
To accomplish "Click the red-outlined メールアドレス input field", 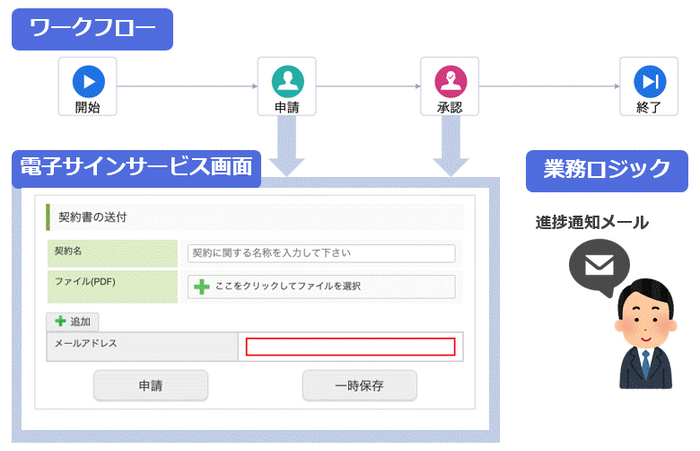I will point(350,347).
